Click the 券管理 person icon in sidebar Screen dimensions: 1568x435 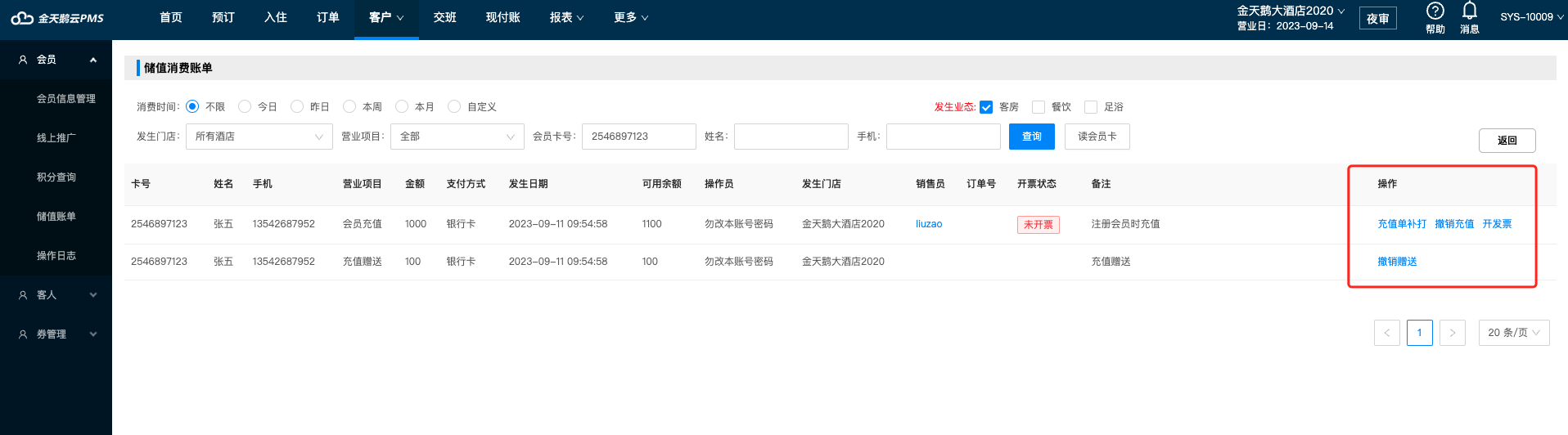click(x=23, y=334)
